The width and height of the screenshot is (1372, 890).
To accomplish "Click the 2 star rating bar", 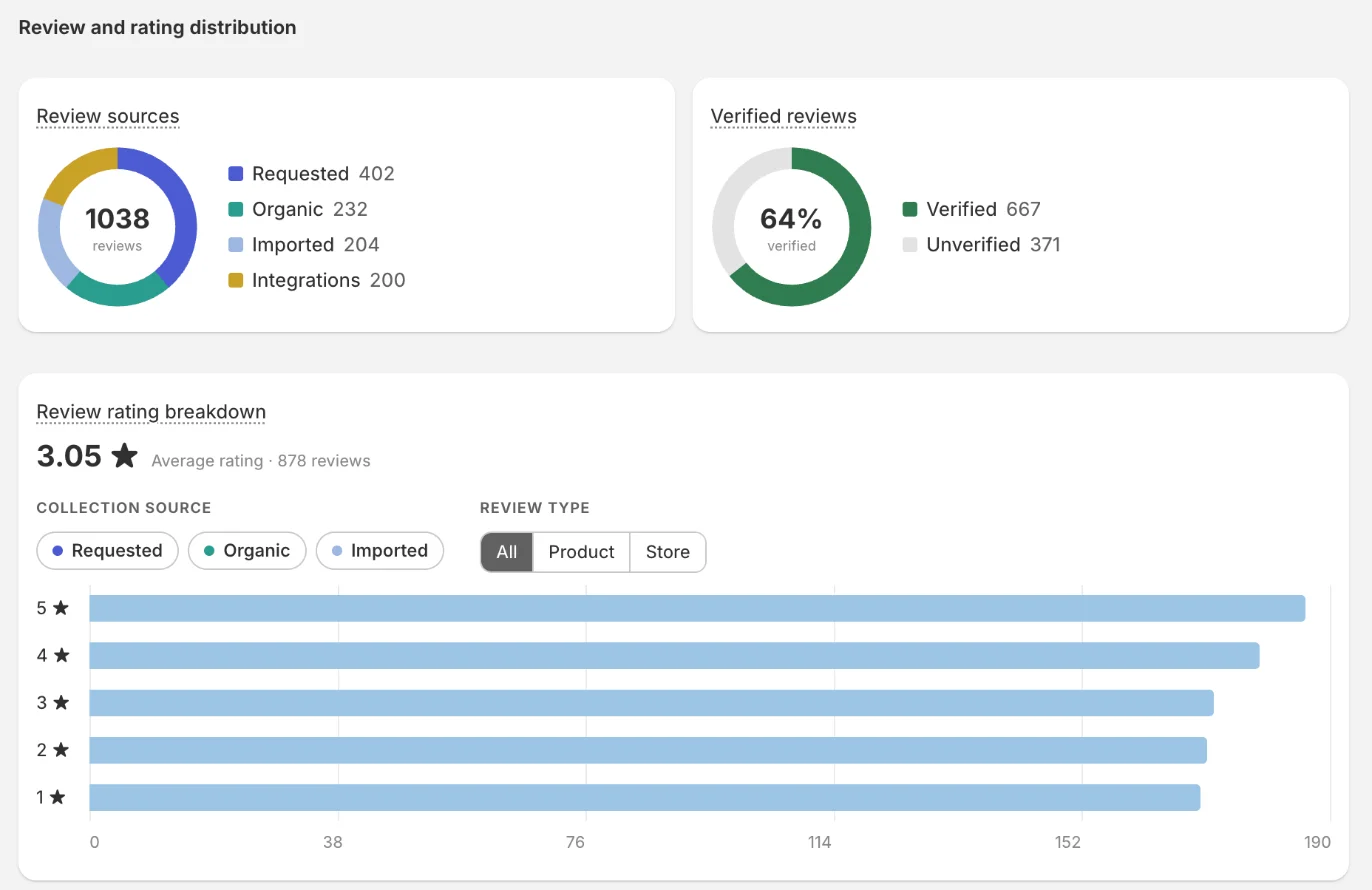I will coord(648,750).
